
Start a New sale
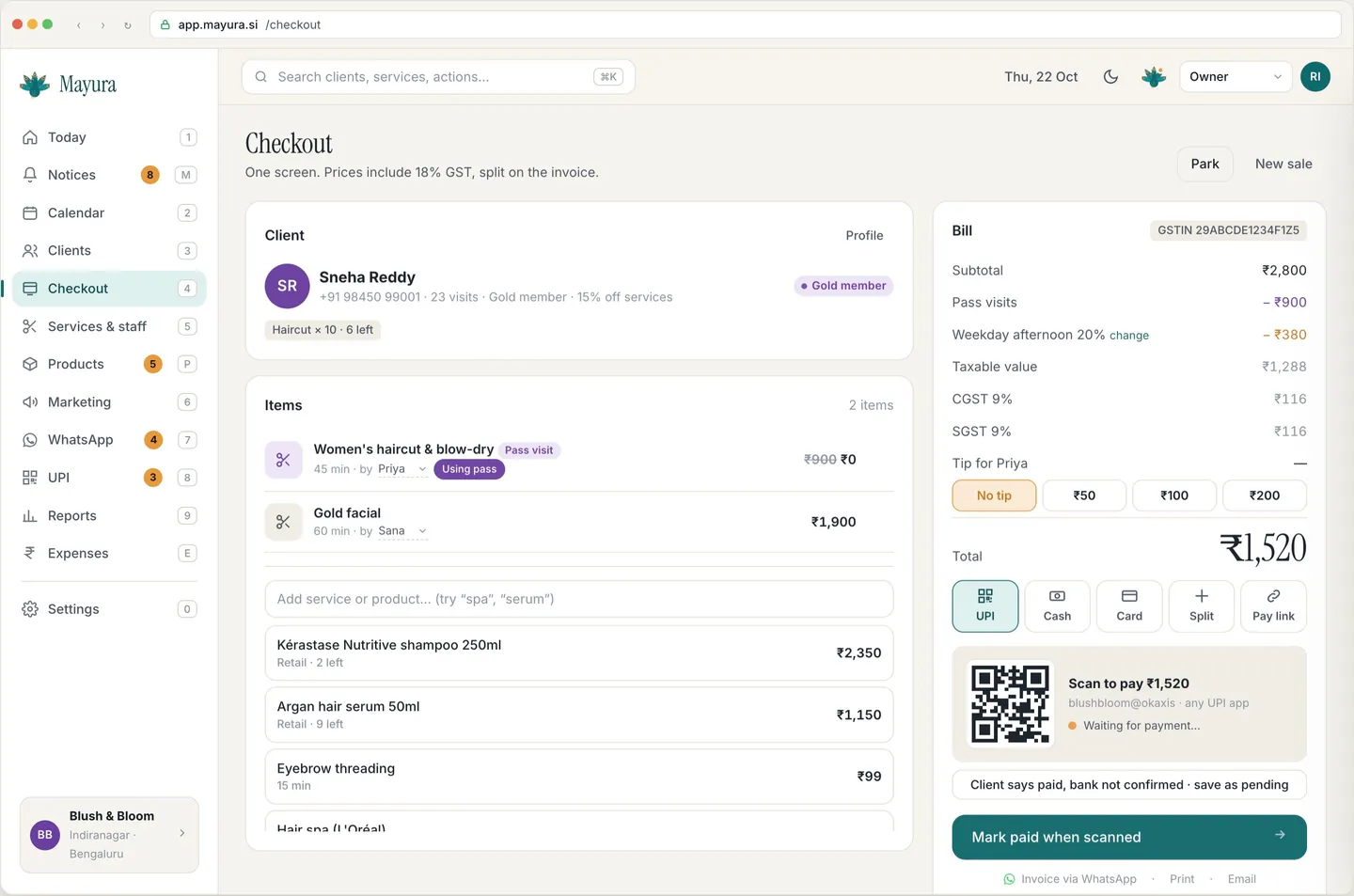1283,164
